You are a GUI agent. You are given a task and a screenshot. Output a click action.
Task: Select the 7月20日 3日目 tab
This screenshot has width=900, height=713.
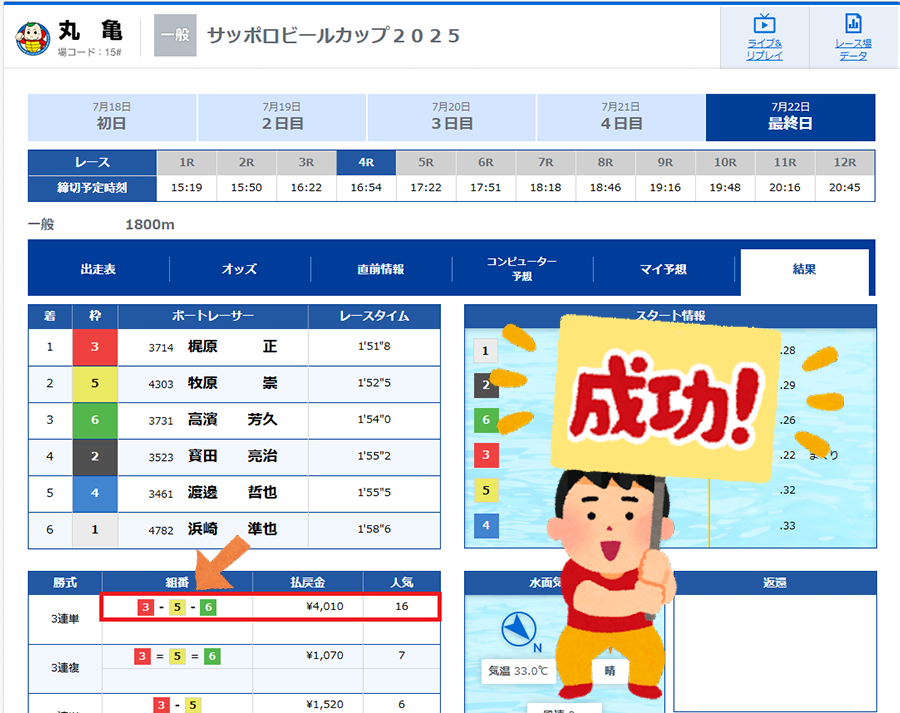[451, 117]
